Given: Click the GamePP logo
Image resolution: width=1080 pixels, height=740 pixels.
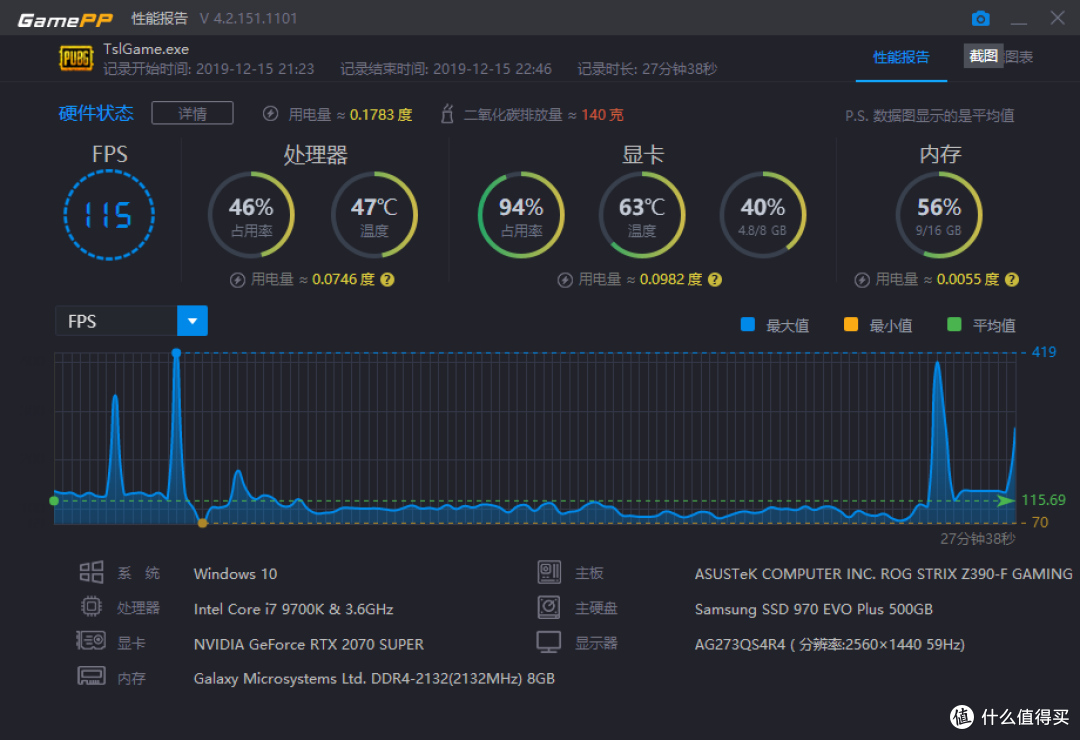Looking at the screenshot, I should (x=65, y=20).
